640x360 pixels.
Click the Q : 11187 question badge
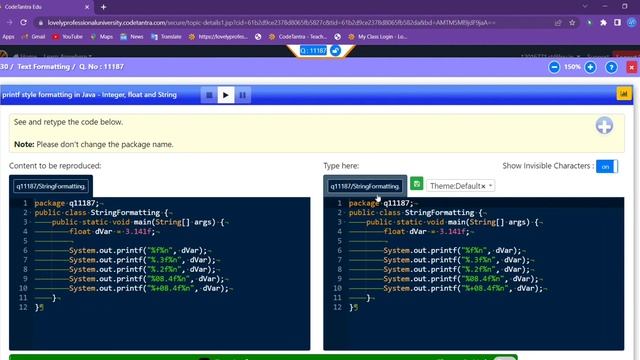[x=313, y=51]
